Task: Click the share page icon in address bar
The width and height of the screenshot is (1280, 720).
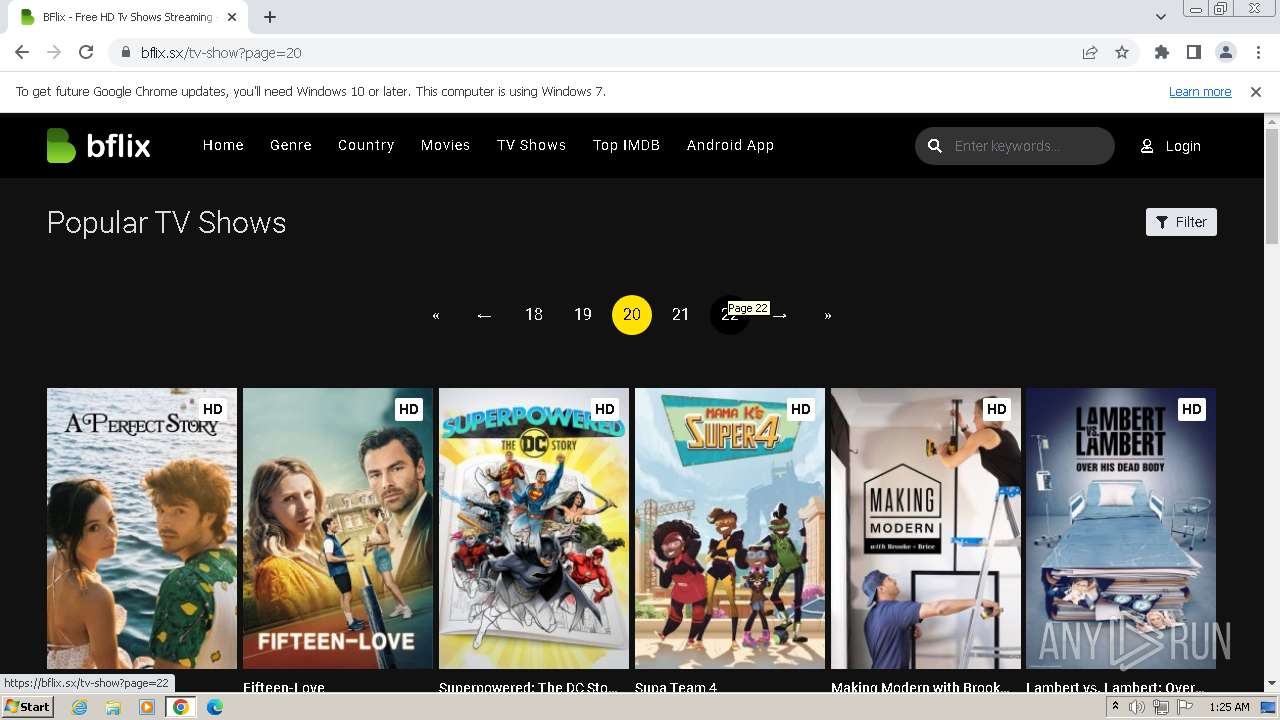Action: tap(1090, 53)
